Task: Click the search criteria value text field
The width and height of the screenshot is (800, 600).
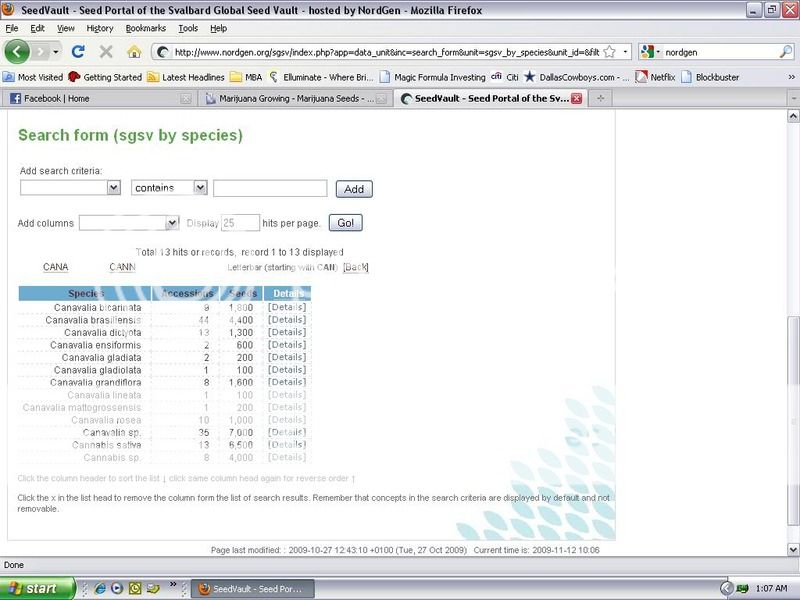Action: coord(270,188)
